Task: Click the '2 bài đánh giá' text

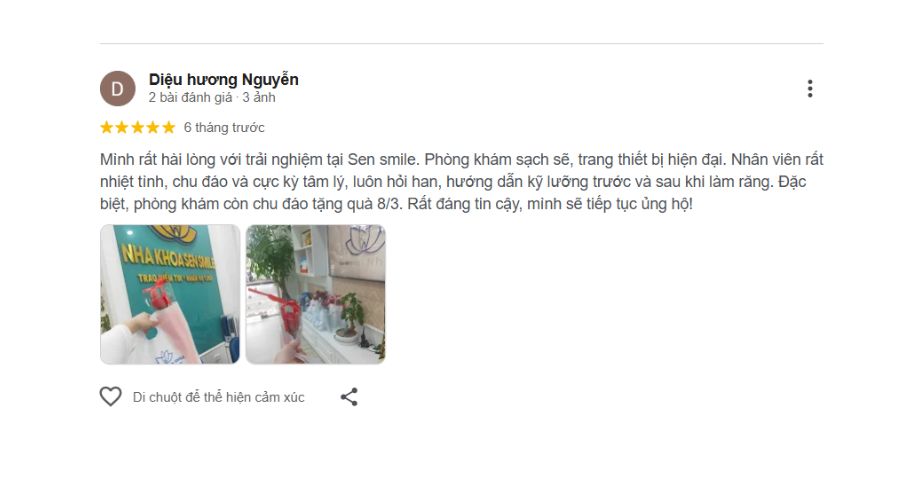Action: pos(190,98)
